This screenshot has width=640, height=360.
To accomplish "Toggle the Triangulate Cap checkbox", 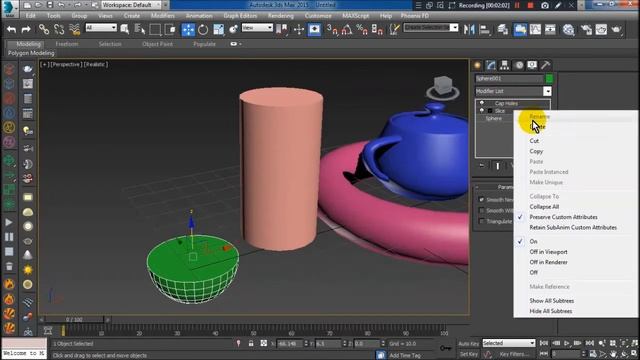I will (x=481, y=221).
